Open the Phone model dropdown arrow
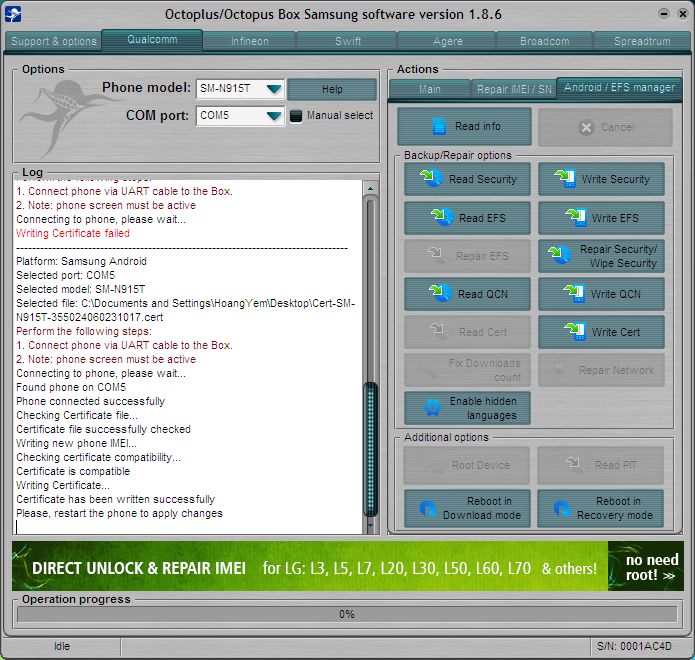Screen dimensions: 695x660 274,89
